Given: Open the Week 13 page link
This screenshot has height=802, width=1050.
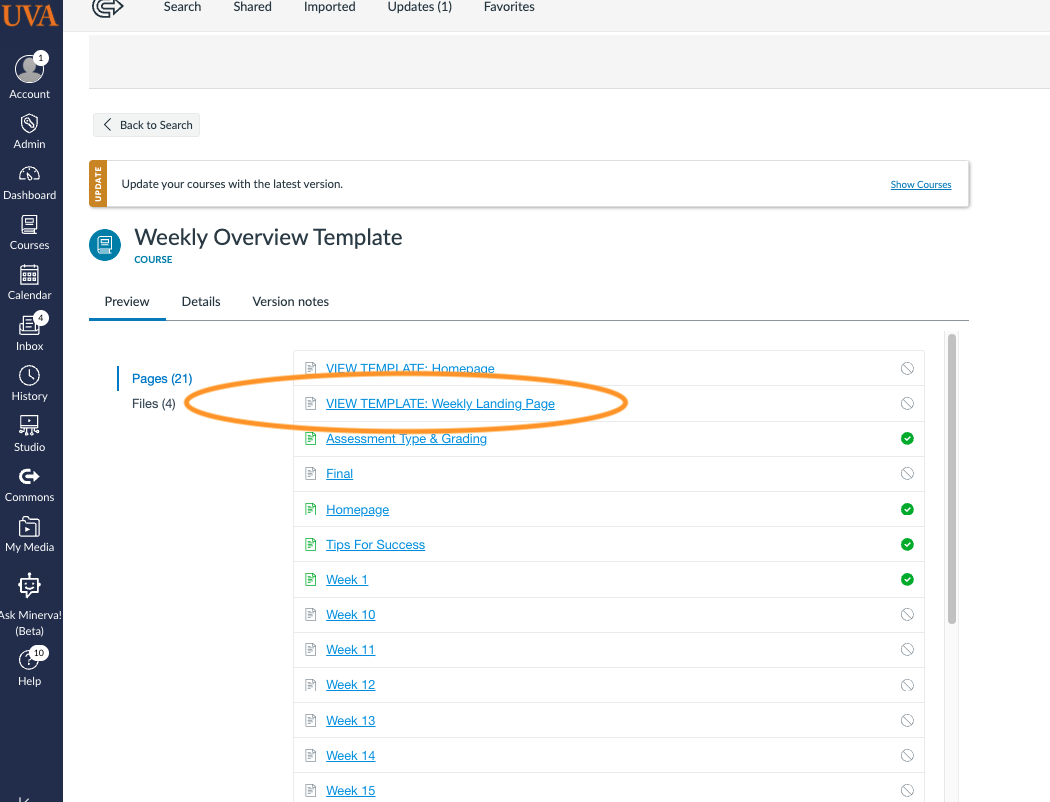Looking at the screenshot, I should pos(351,720).
